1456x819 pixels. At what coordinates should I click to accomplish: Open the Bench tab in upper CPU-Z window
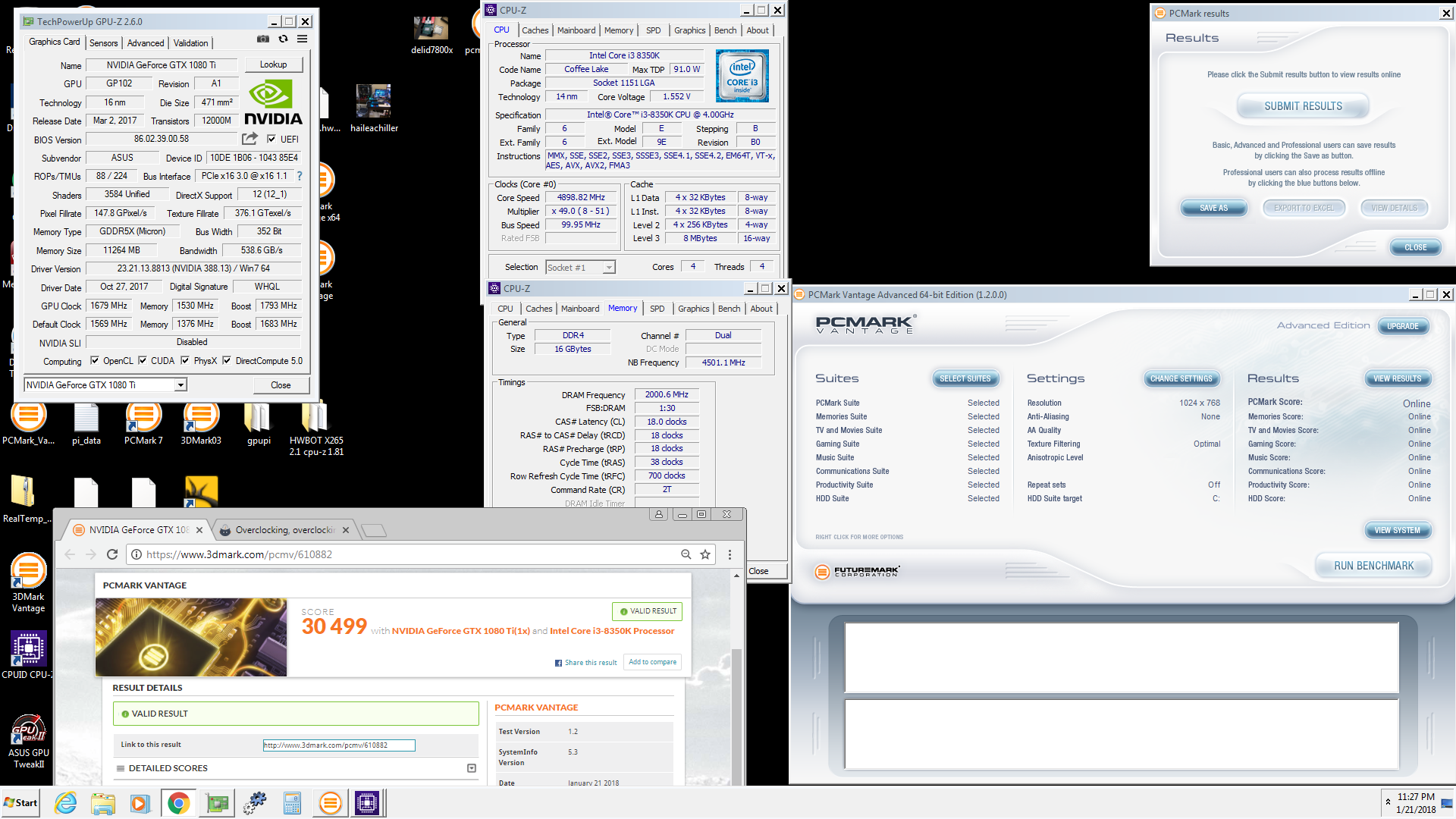[725, 30]
